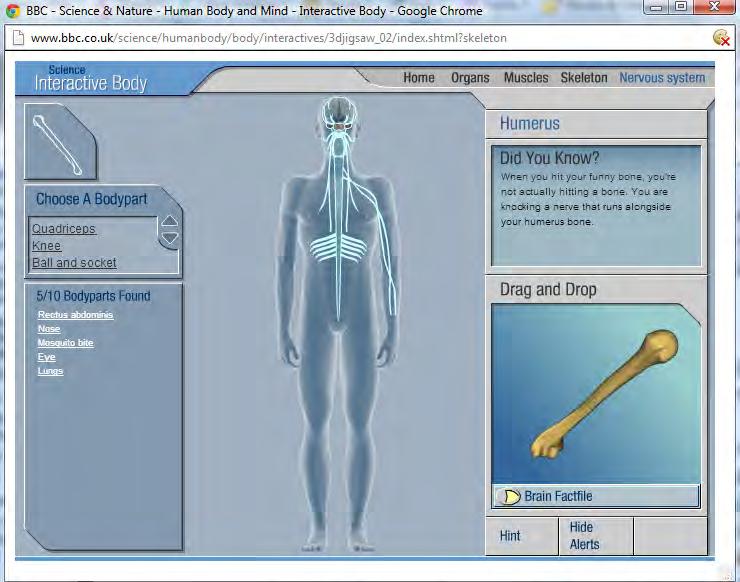Click the Choose A Bodypart heading
This screenshot has width=740, height=582.
tap(92, 199)
